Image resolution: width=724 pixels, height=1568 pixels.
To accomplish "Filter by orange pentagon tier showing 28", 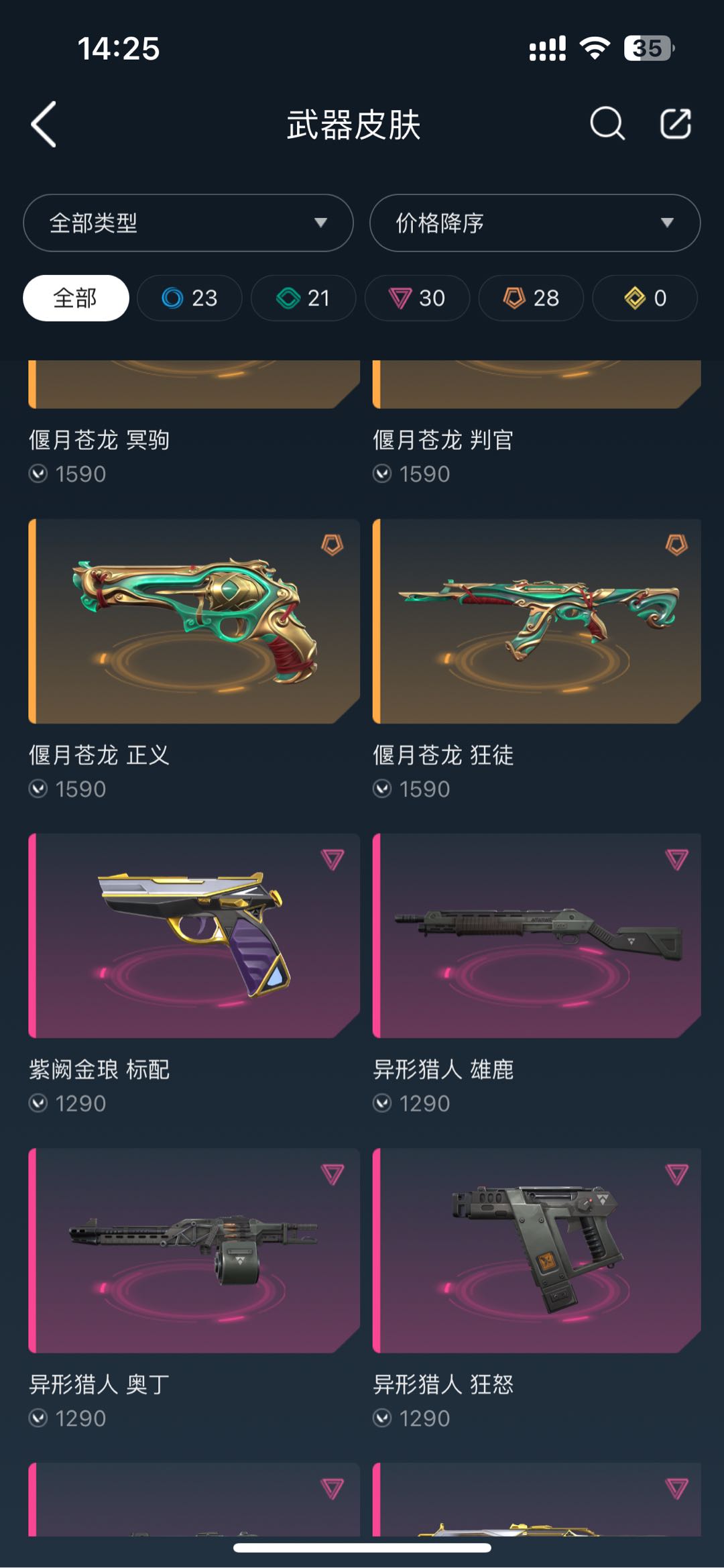I will pos(532,298).
